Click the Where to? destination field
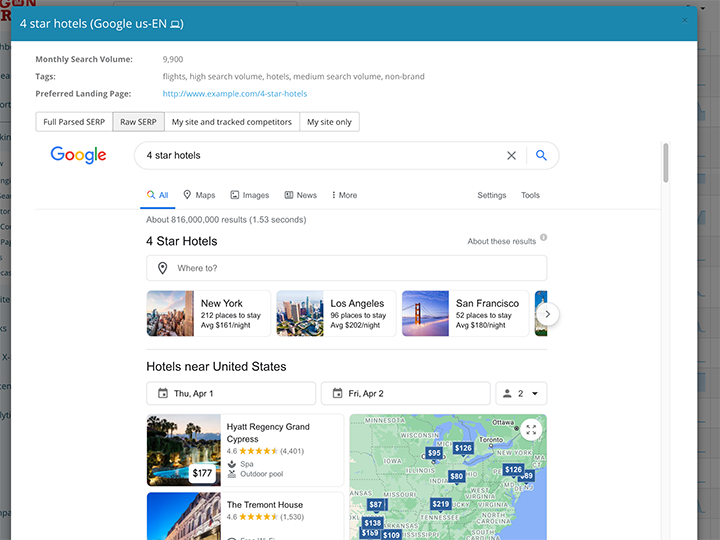The height and width of the screenshot is (540, 720). pos(346,268)
